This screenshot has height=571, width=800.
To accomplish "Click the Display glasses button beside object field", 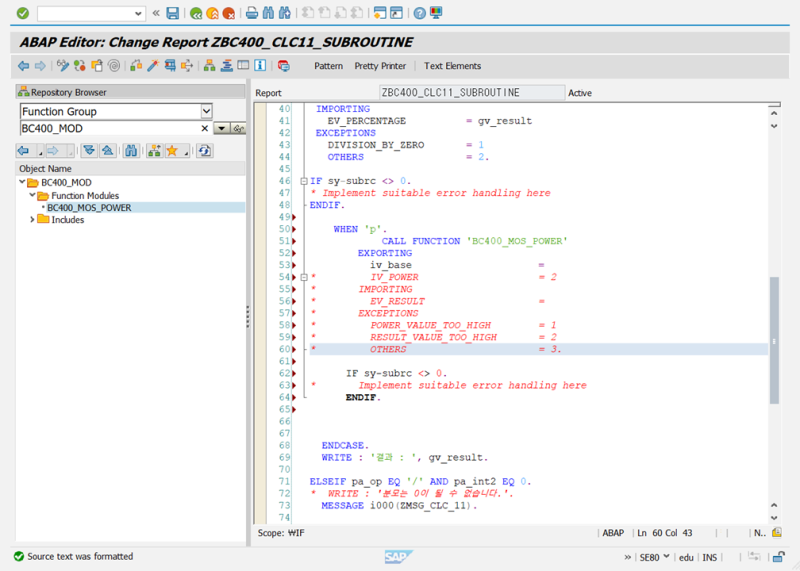I will [x=238, y=128].
